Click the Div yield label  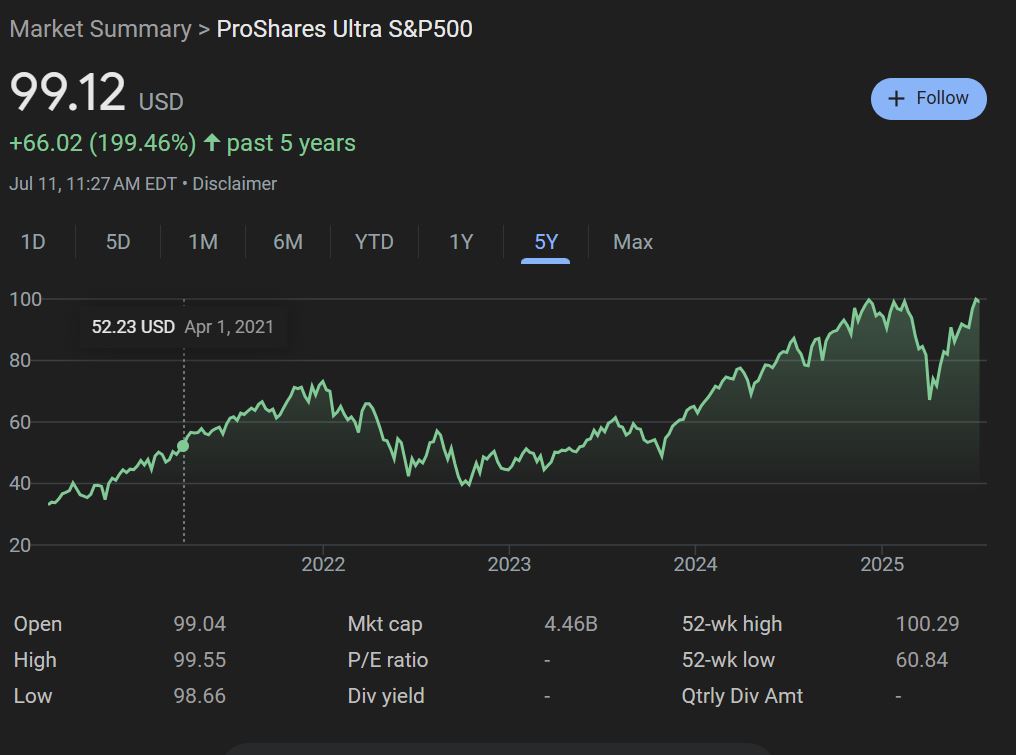pyautogui.click(x=386, y=696)
